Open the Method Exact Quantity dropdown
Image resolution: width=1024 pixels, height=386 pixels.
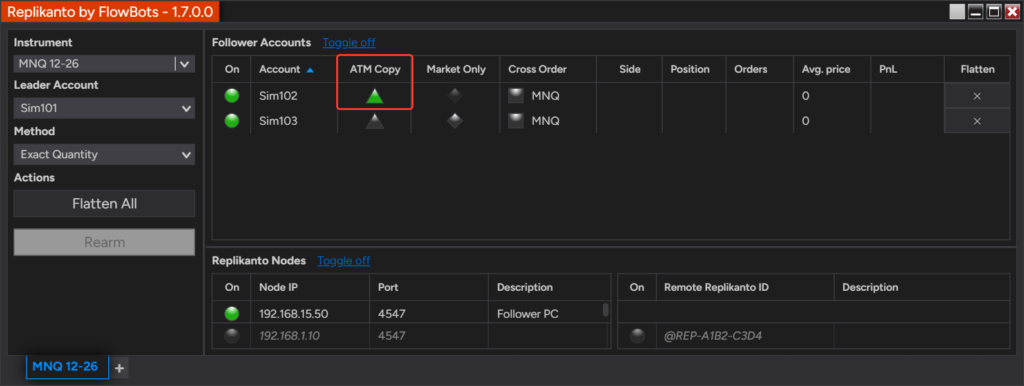point(104,155)
